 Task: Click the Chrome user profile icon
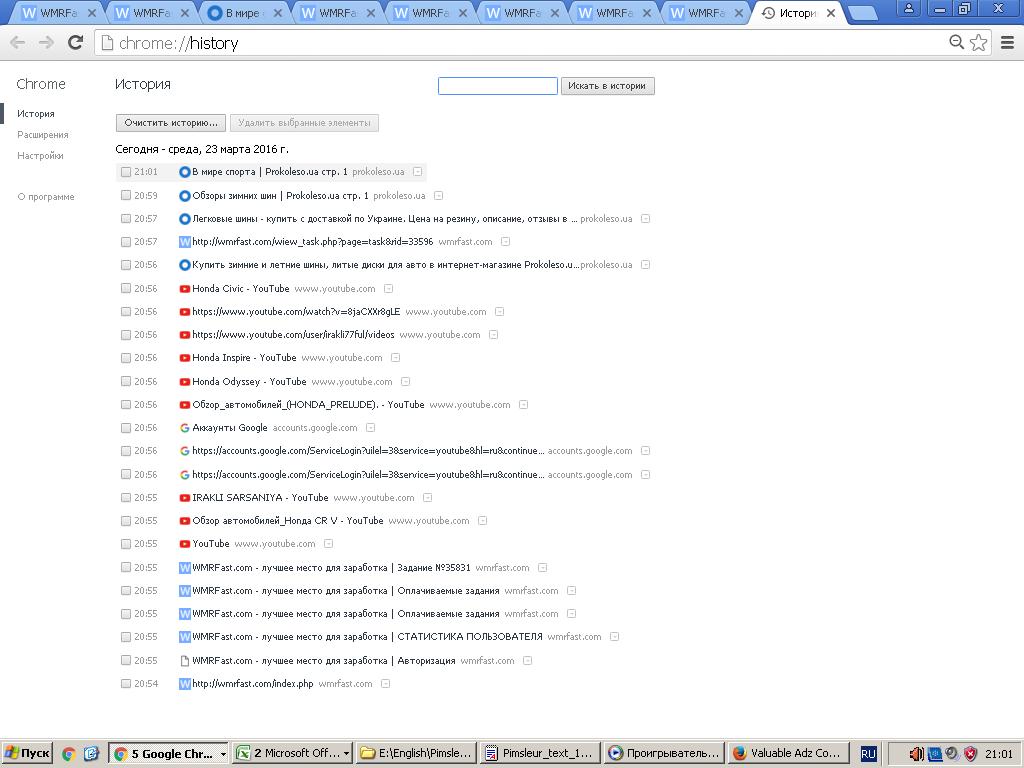click(908, 9)
